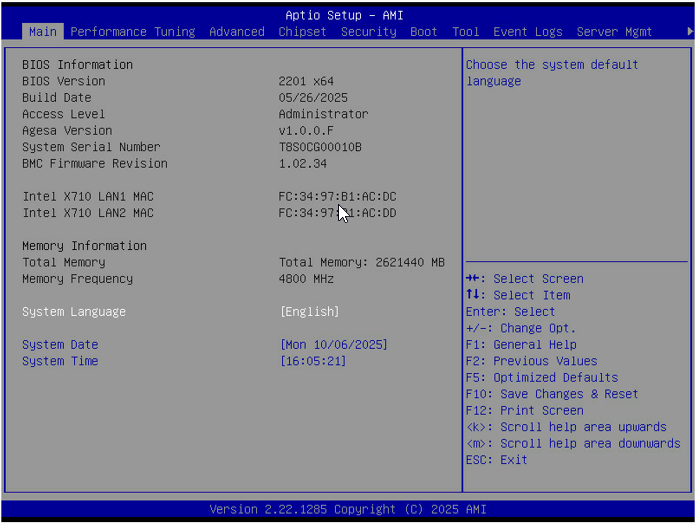The height and width of the screenshot is (528, 697).
Task: Click the right arrow after Server Mgmt
Action: click(689, 32)
